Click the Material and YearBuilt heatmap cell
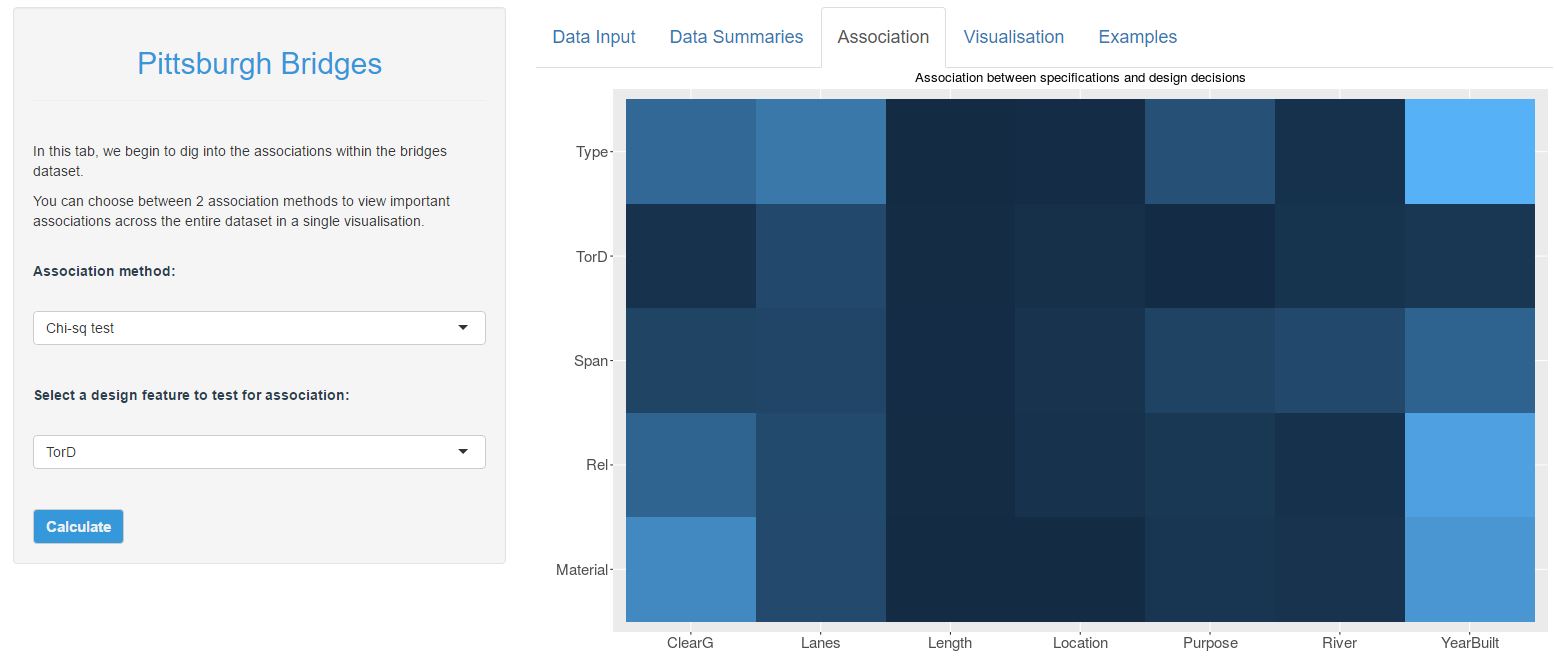Viewport: 1557px width, 660px height. click(1469, 569)
